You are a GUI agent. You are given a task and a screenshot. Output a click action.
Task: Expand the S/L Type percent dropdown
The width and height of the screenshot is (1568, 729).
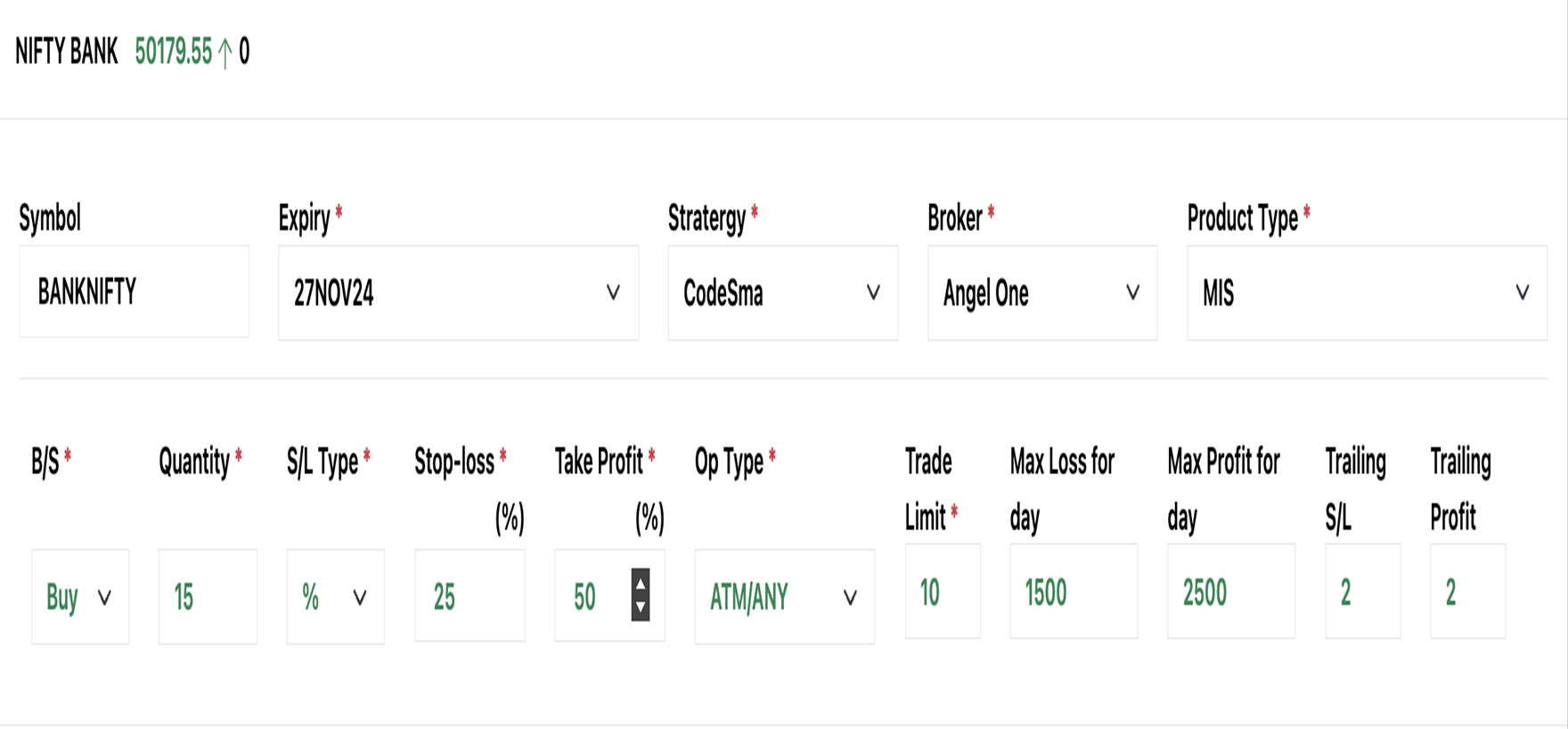tap(335, 597)
